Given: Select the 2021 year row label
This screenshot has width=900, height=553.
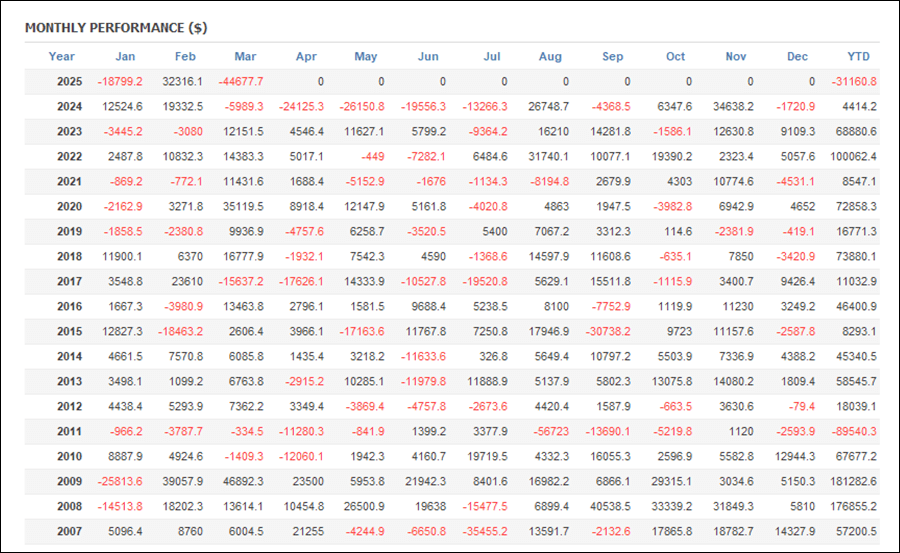Looking at the screenshot, I should coord(69,181).
